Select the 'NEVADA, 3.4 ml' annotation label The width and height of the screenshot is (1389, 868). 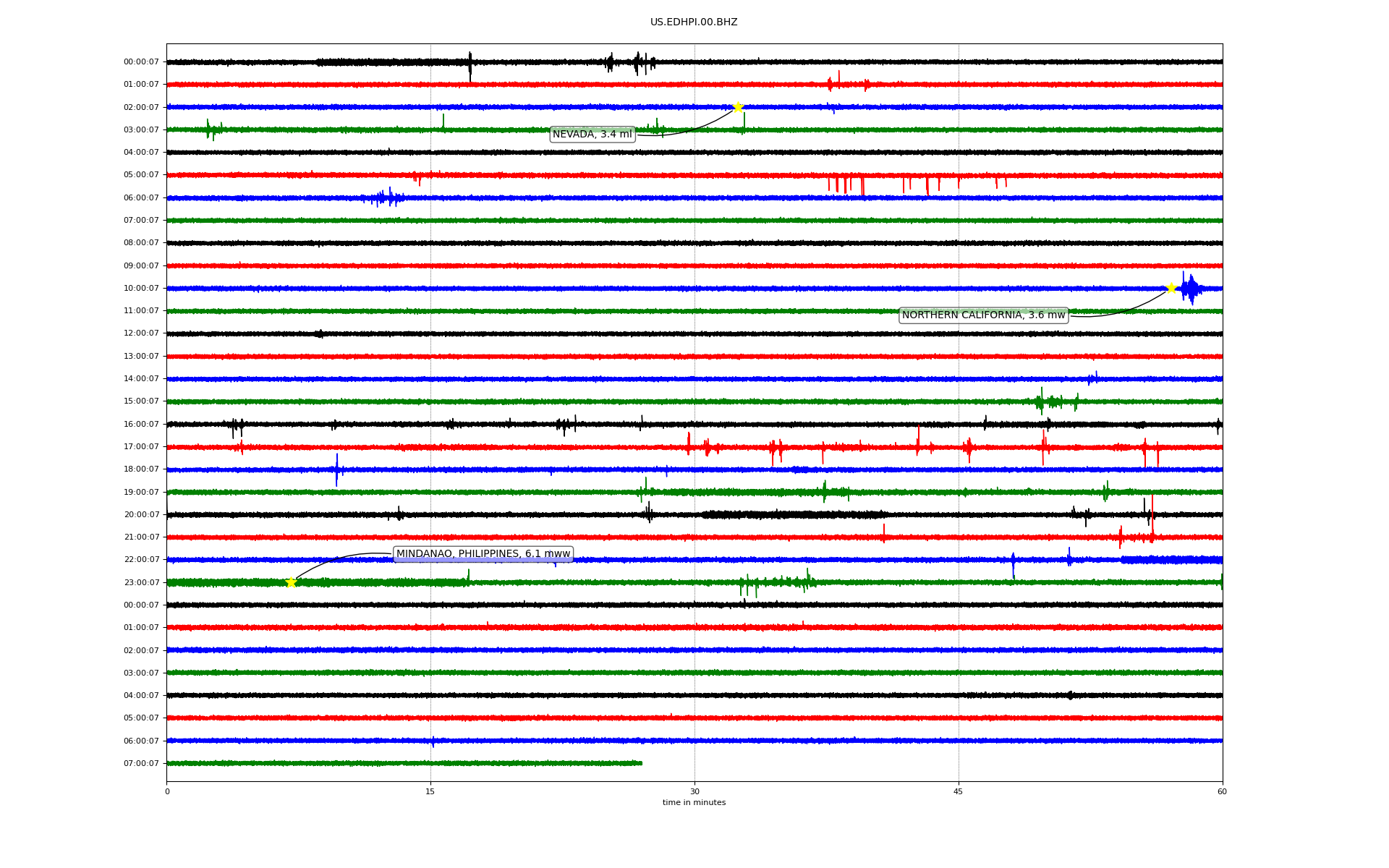592,134
